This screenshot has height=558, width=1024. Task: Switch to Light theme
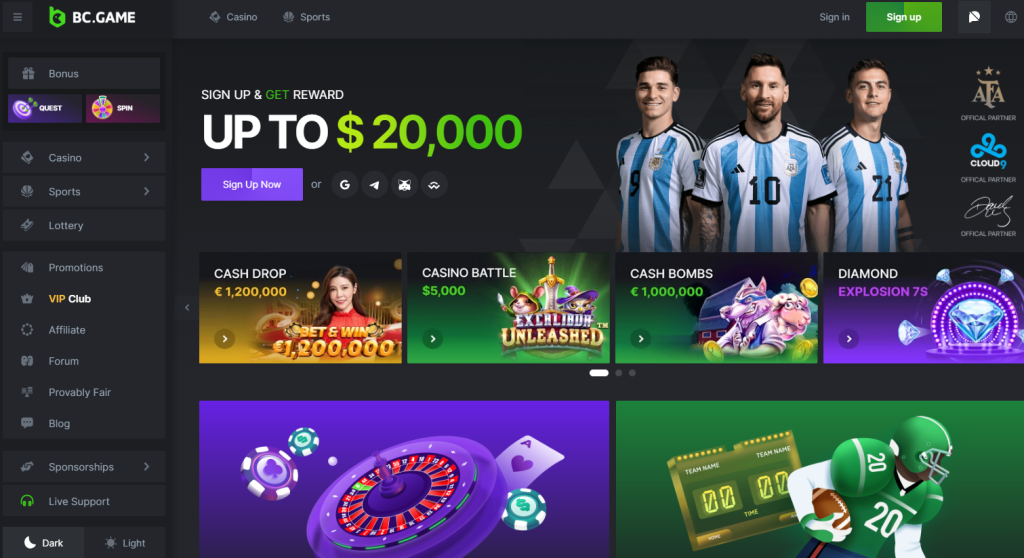pos(125,543)
